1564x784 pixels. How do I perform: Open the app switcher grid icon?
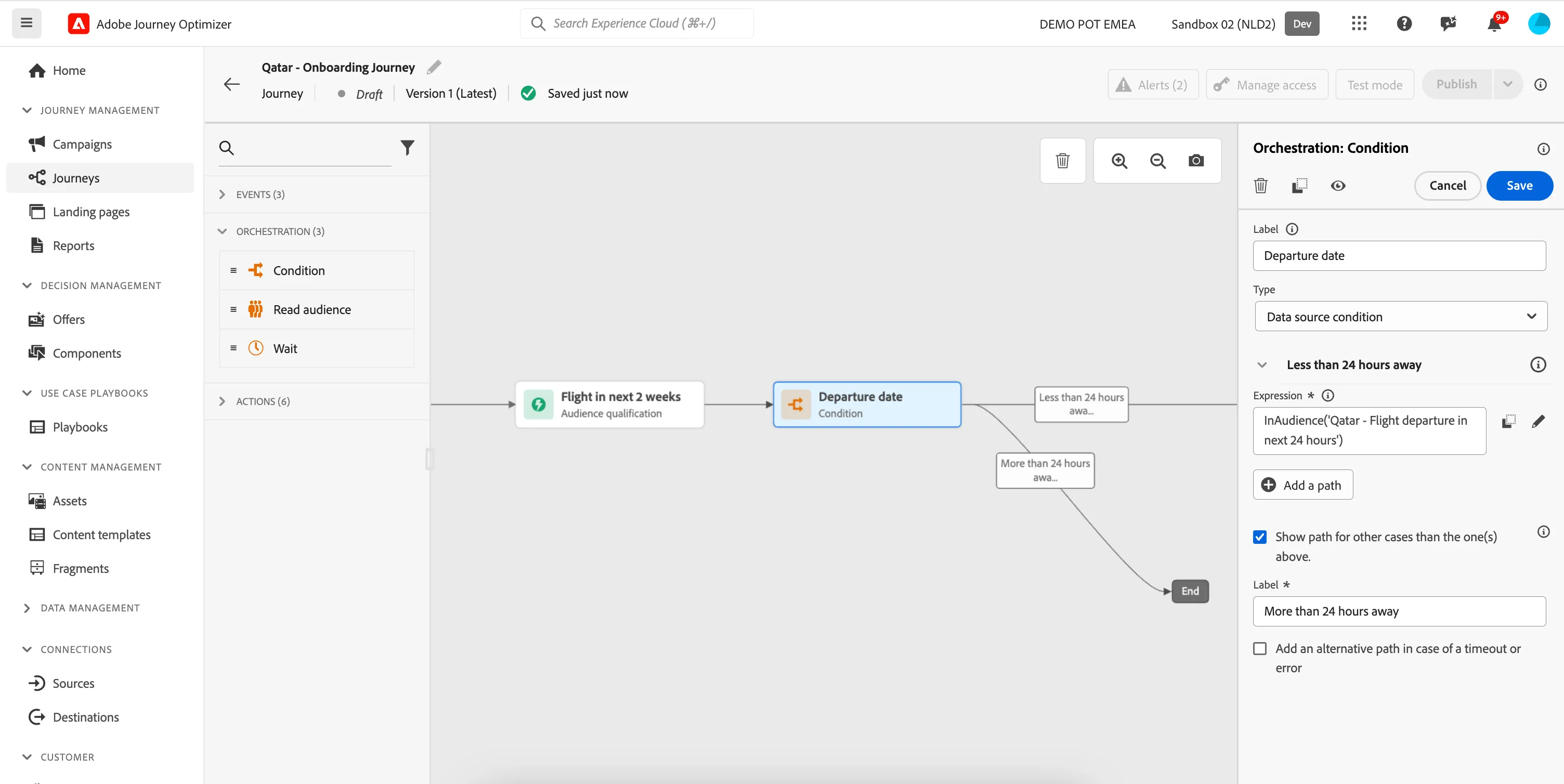coord(1359,24)
